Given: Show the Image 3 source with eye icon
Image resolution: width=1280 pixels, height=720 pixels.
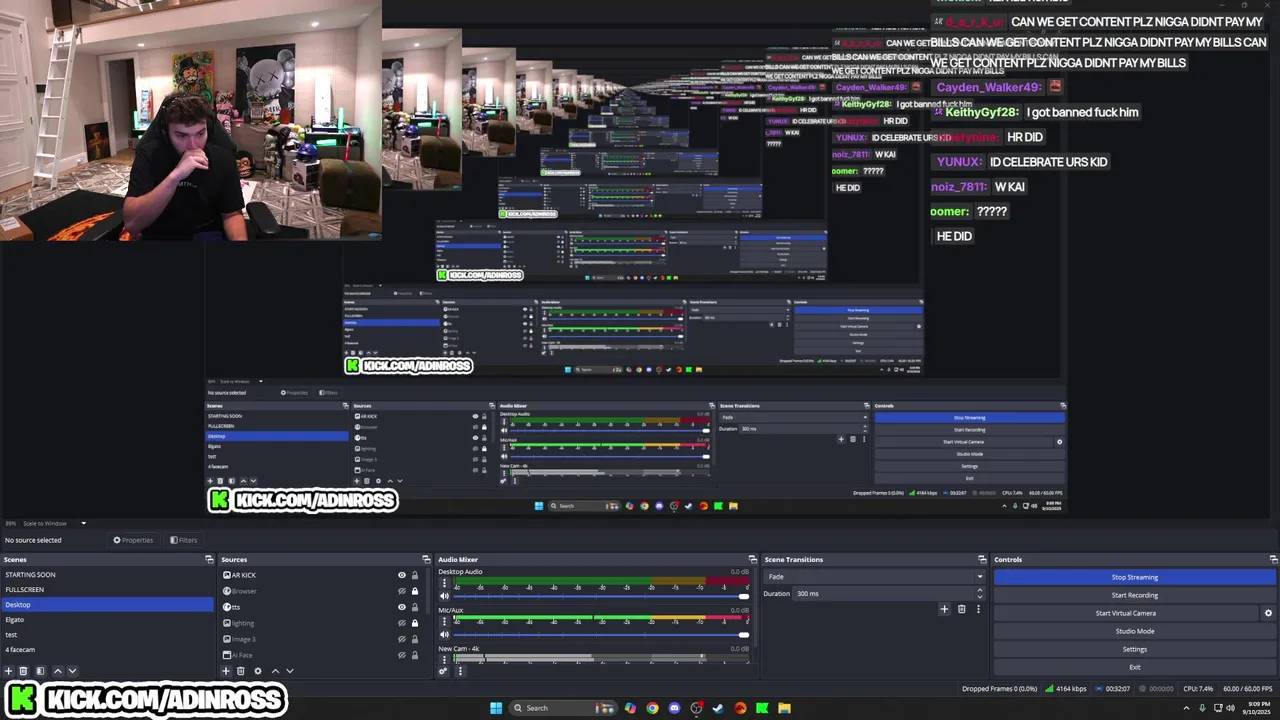Looking at the screenshot, I should pos(402,639).
